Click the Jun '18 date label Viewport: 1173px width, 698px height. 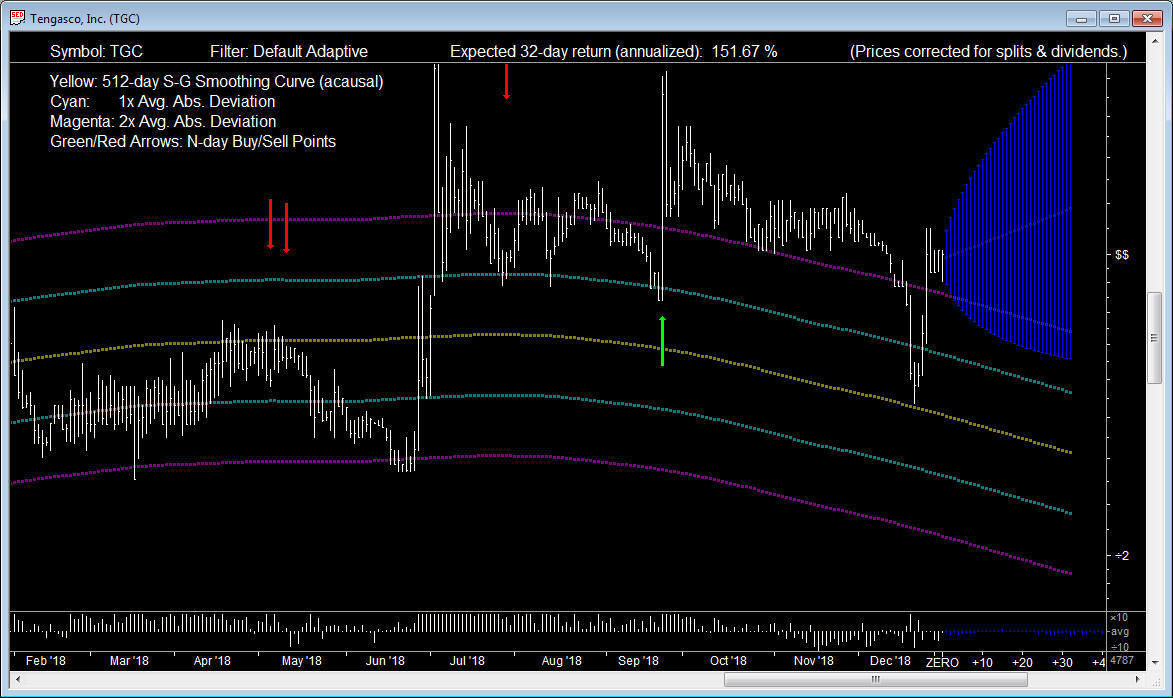(x=385, y=661)
